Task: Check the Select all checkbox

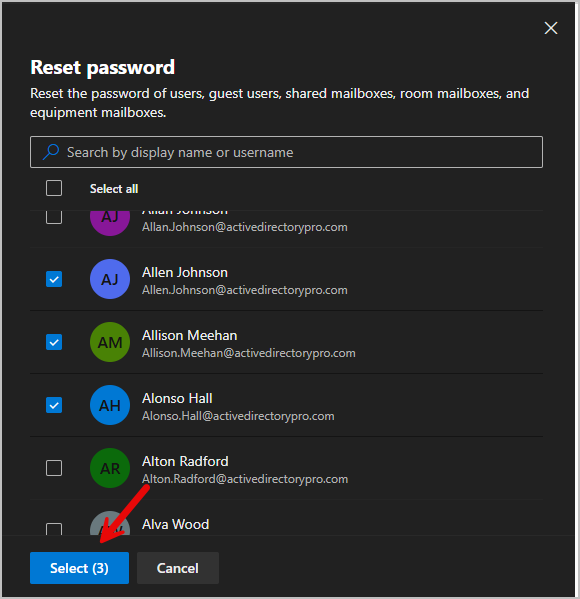Action: click(54, 188)
